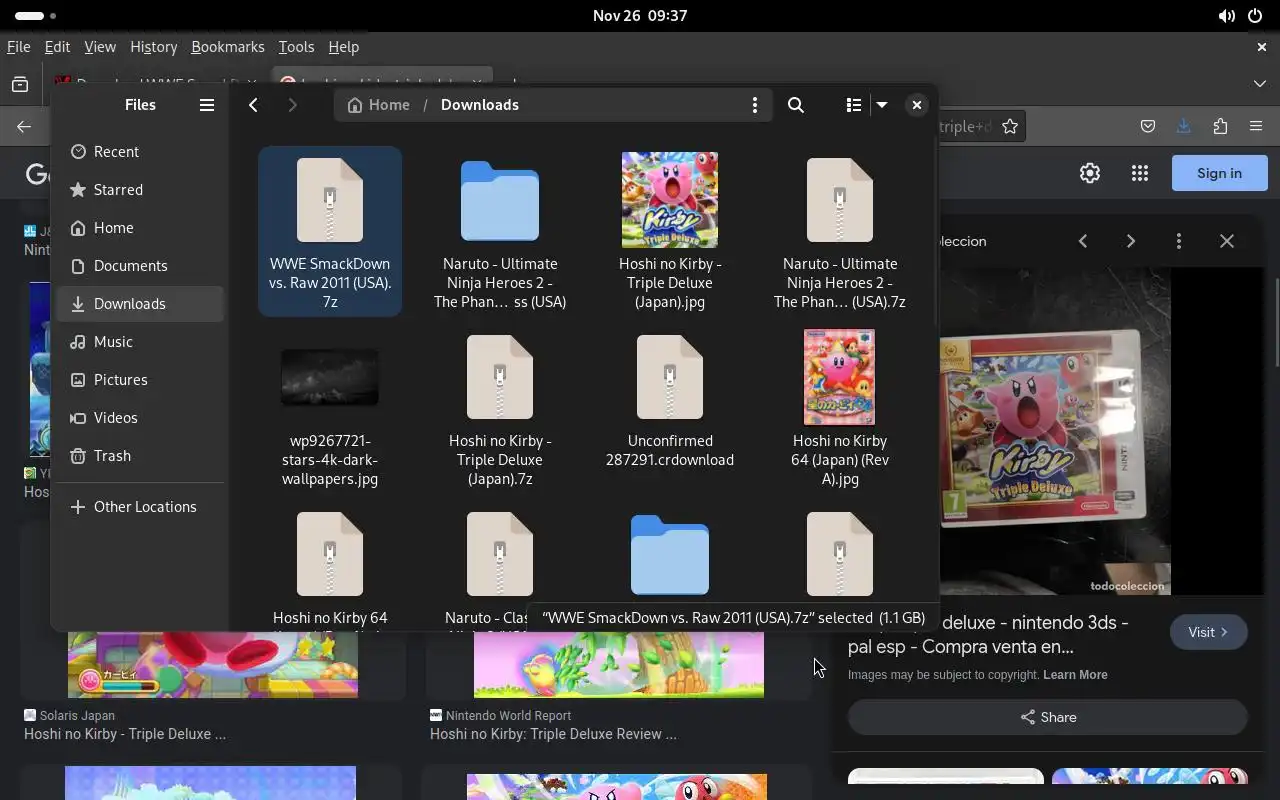Open the system volume indicator
1280x800 pixels.
[1226, 16]
